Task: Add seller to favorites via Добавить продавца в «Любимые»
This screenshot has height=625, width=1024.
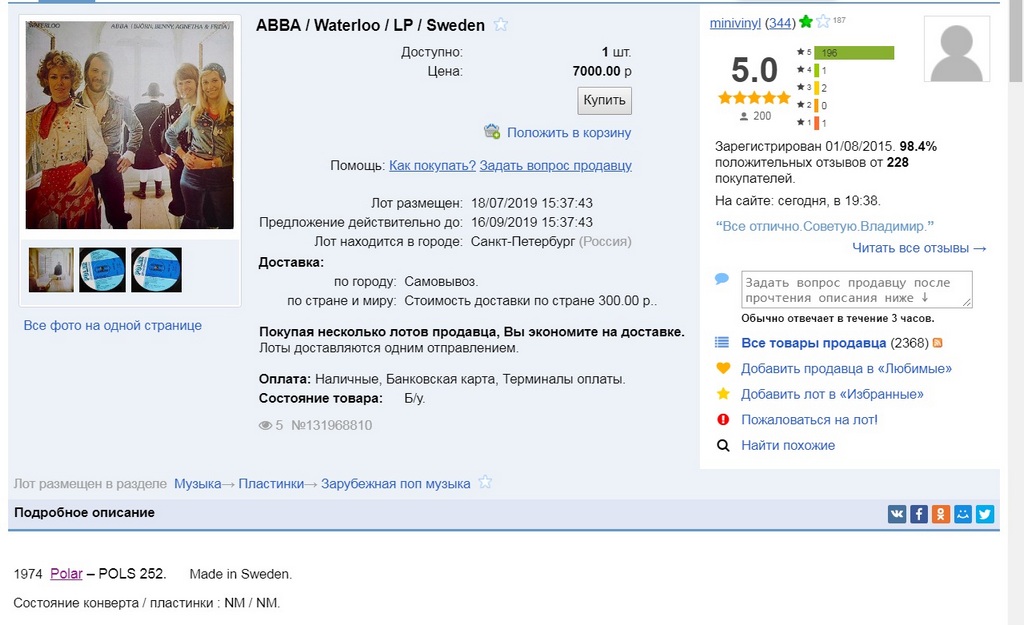Action: click(x=846, y=369)
